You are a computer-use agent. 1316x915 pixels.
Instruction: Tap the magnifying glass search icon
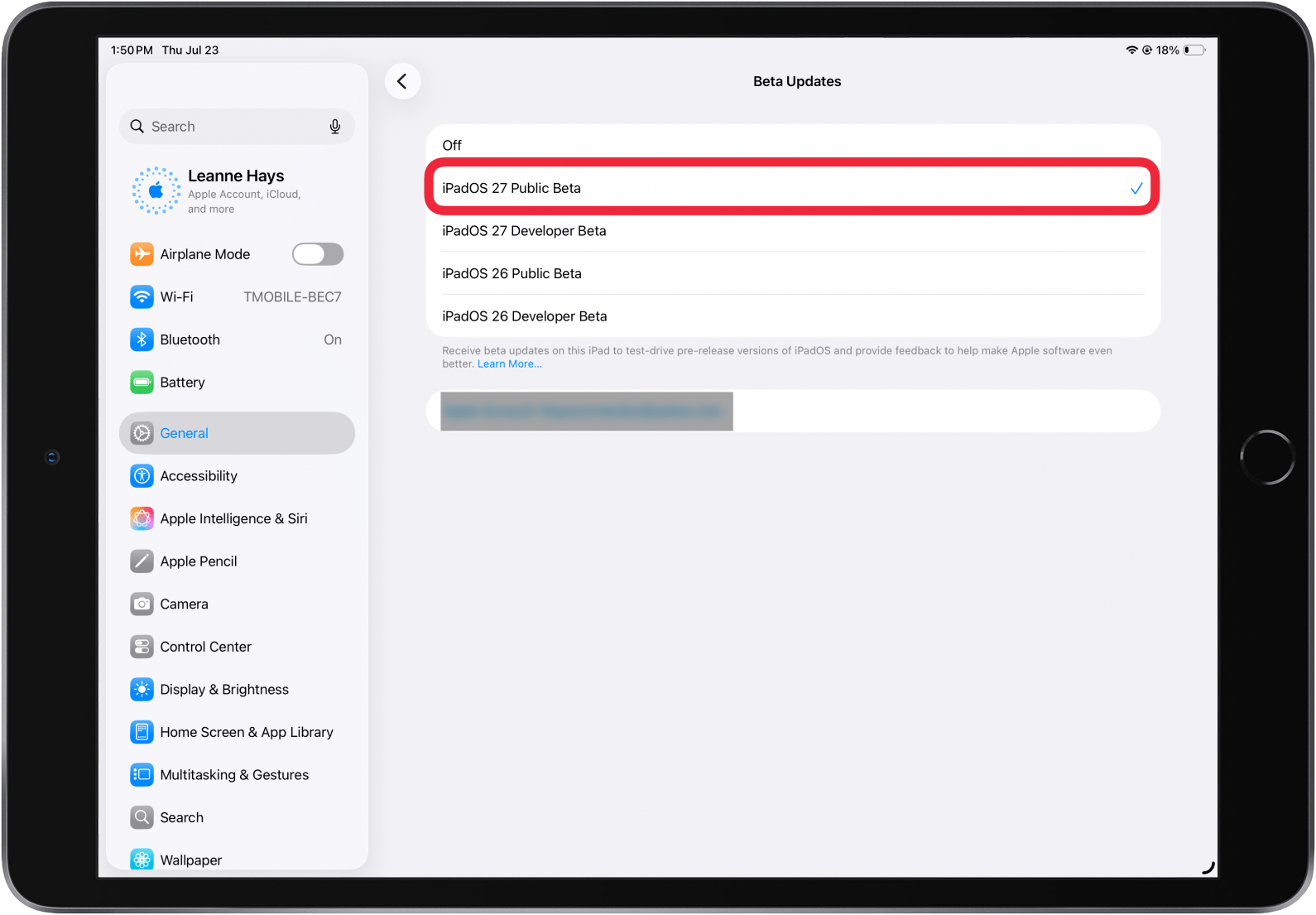coord(137,127)
